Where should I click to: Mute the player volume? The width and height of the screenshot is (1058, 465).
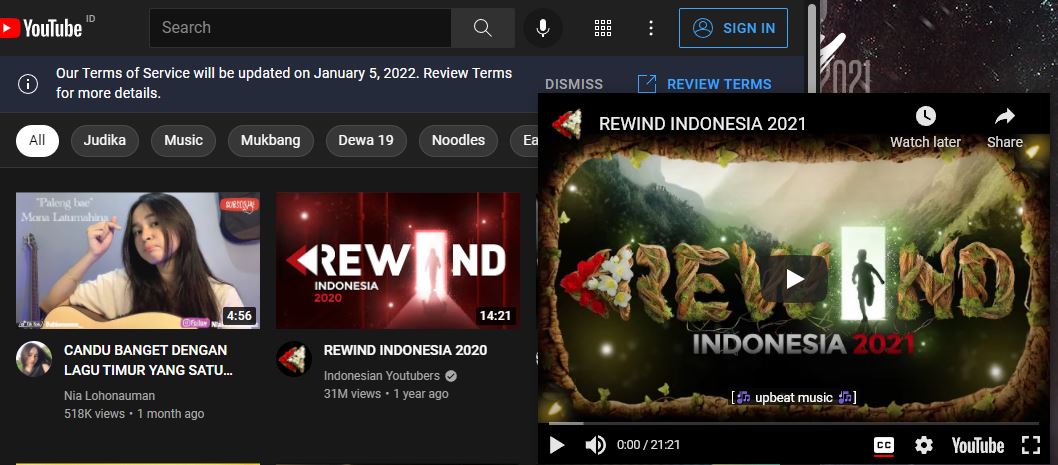pyautogui.click(x=595, y=445)
